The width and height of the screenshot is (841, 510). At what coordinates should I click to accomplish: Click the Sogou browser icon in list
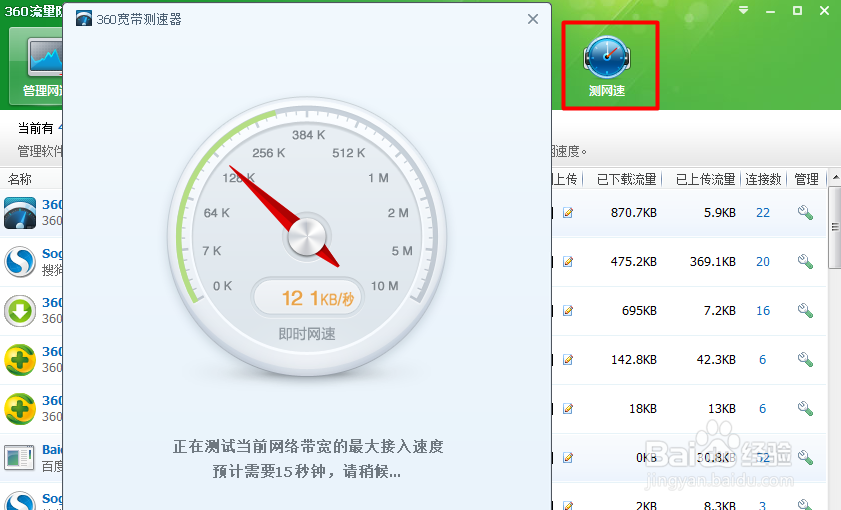(x=20, y=262)
